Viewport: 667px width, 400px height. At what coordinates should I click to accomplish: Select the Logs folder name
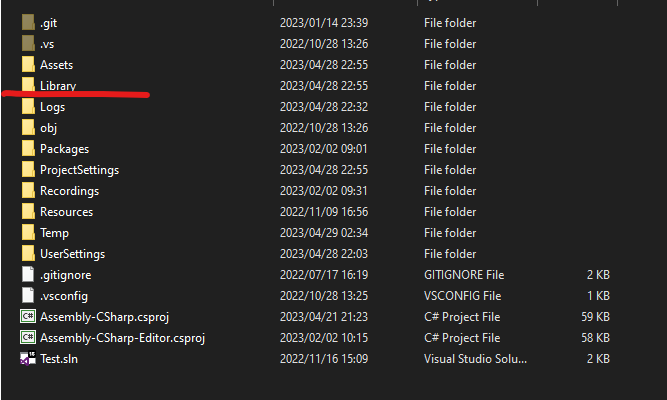[x=53, y=107]
